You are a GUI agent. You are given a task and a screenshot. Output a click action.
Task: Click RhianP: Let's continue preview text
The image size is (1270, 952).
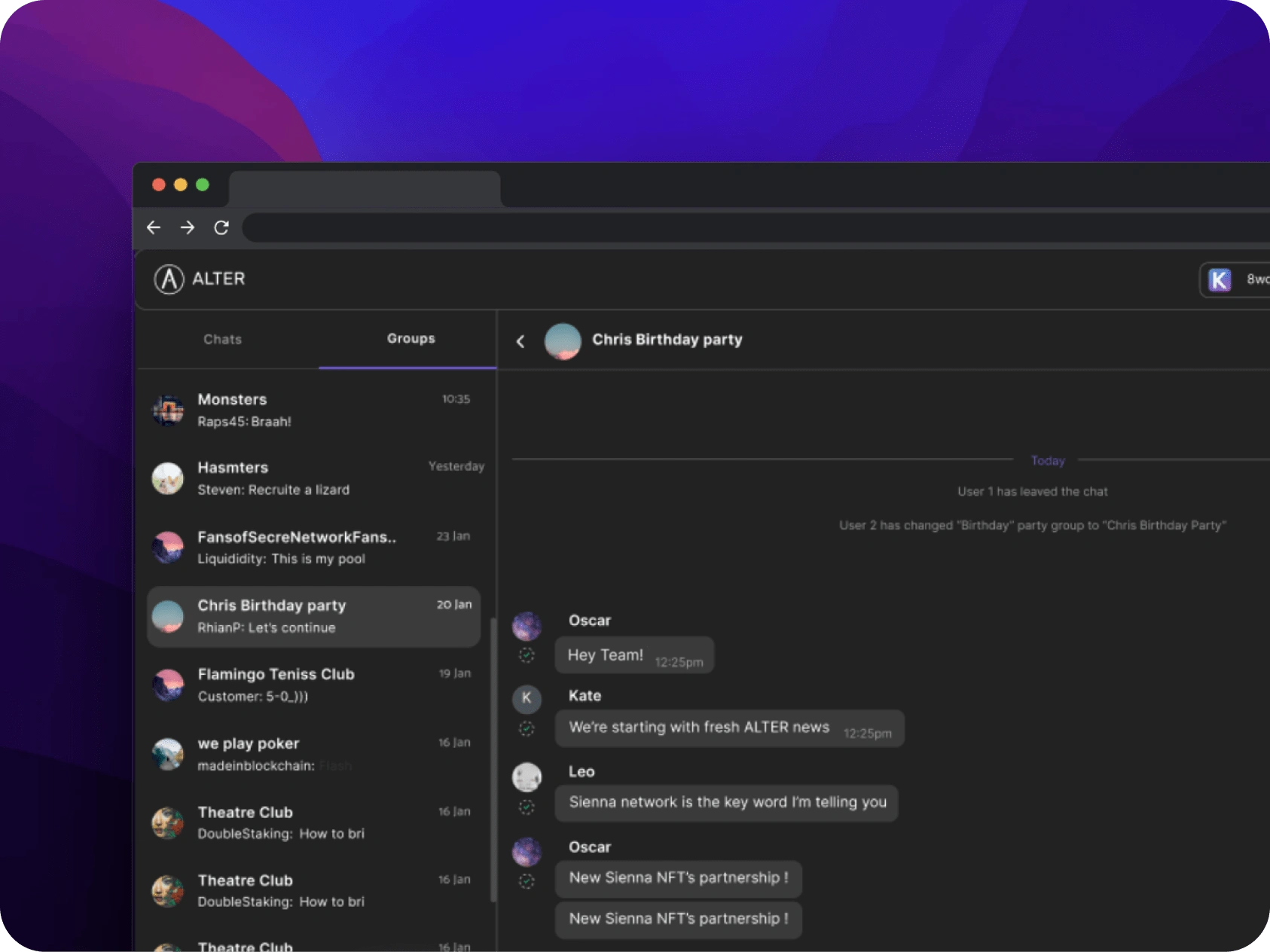(x=267, y=628)
